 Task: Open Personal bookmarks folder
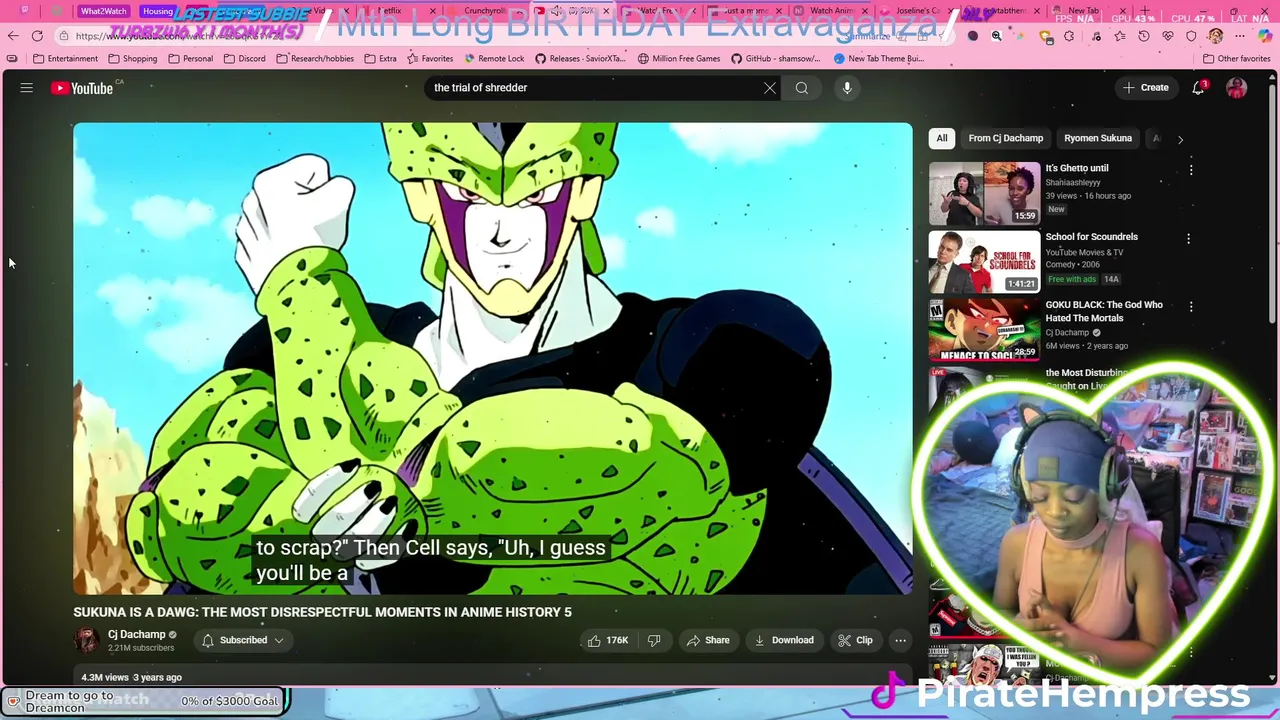tap(190, 58)
